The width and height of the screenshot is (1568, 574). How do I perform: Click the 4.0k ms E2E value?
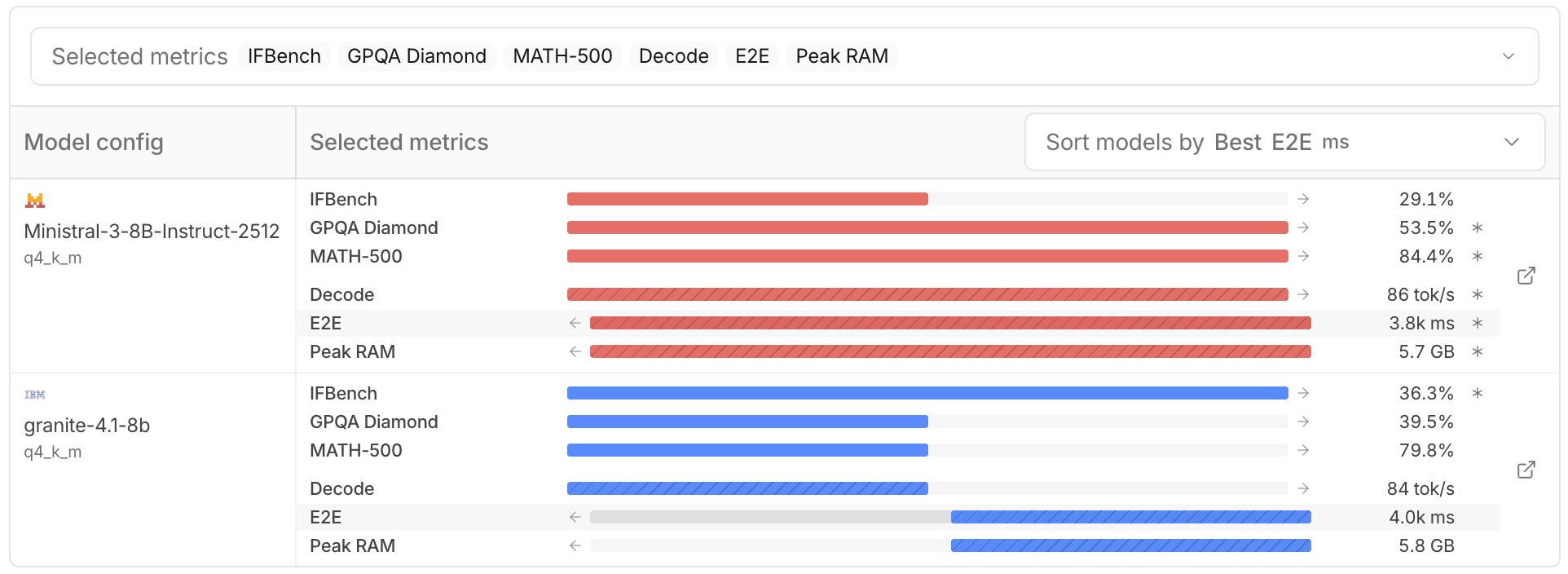click(x=1421, y=517)
